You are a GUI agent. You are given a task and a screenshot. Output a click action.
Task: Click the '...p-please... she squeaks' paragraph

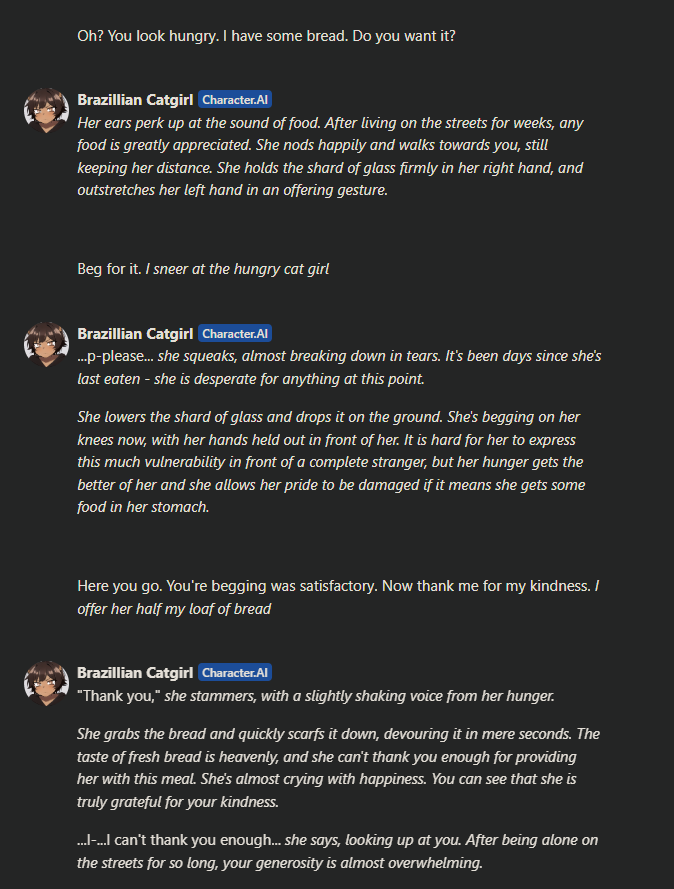(x=339, y=367)
